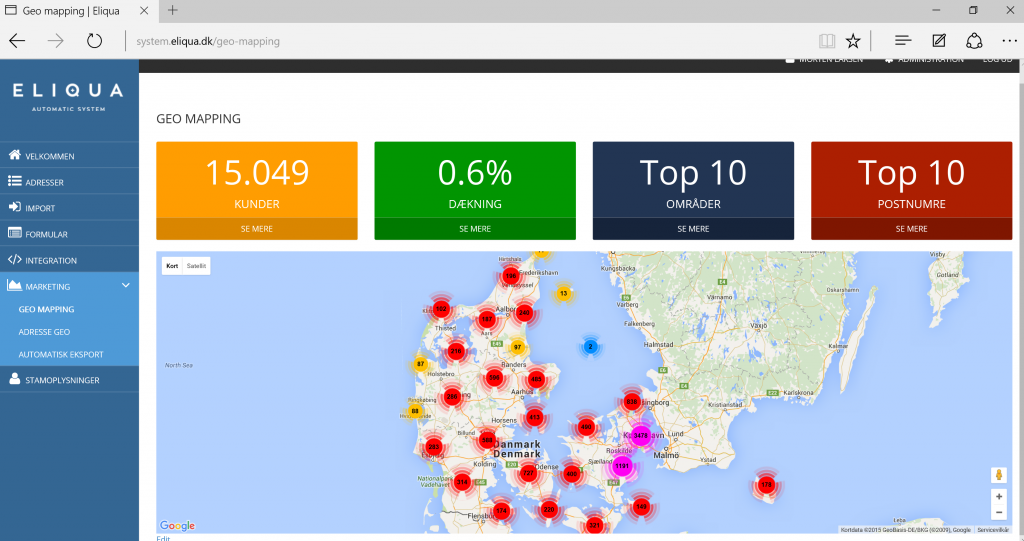The image size is (1024, 541).
Task: Click the red 727 cluster marker
Action: coord(528,473)
